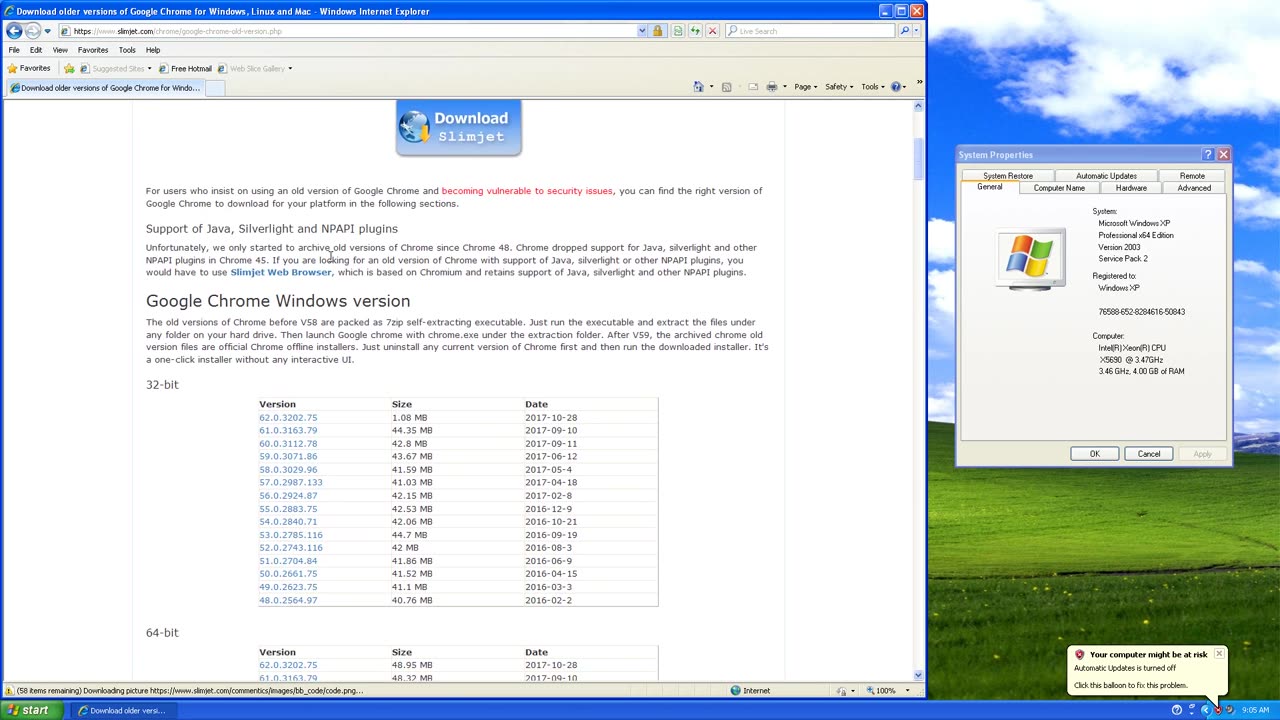Image resolution: width=1280 pixels, height=720 pixels.
Task: Download 32-bit Chrome version 53.0.2785.116
Action: 291,535
